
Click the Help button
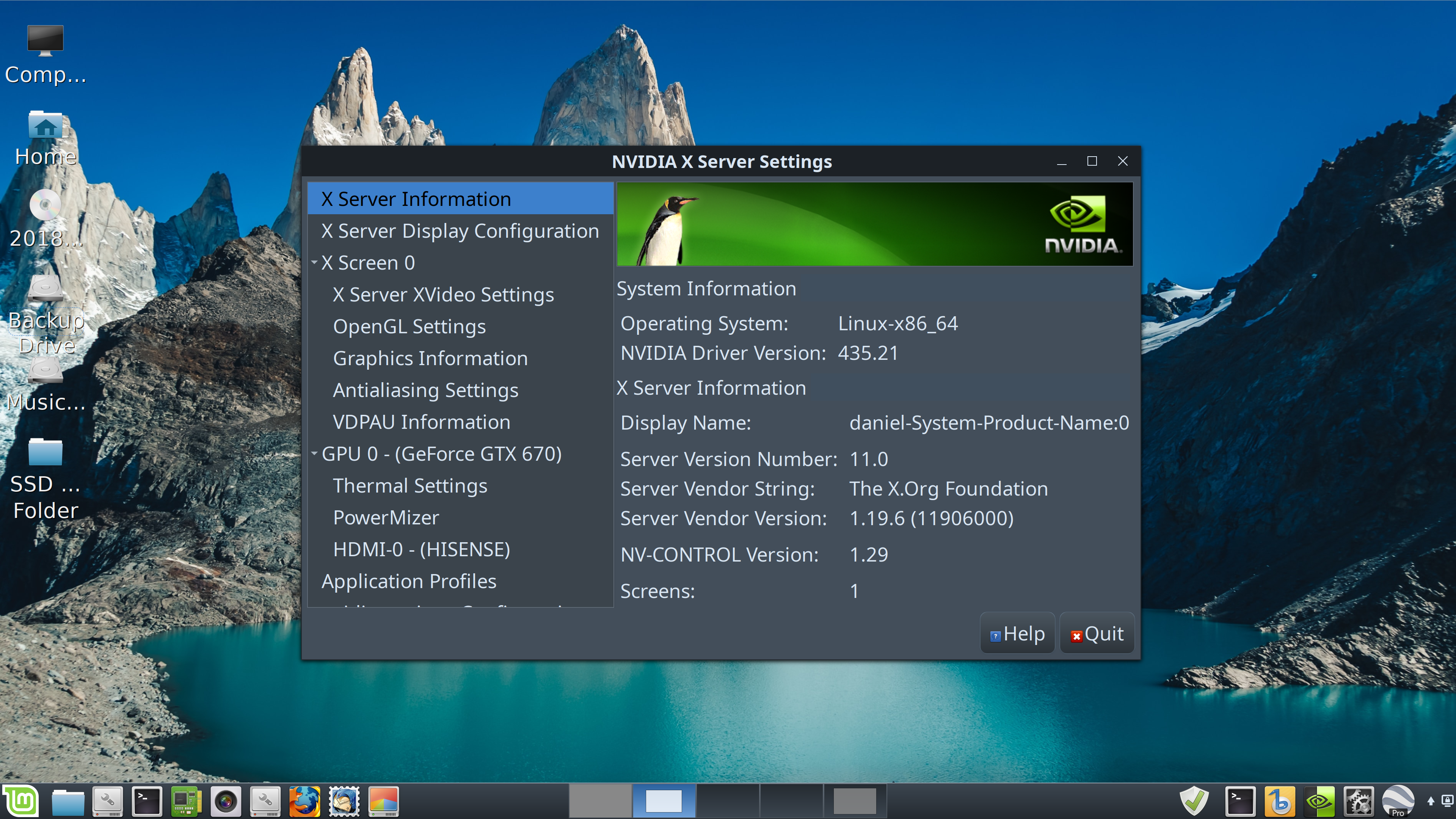click(x=1017, y=633)
